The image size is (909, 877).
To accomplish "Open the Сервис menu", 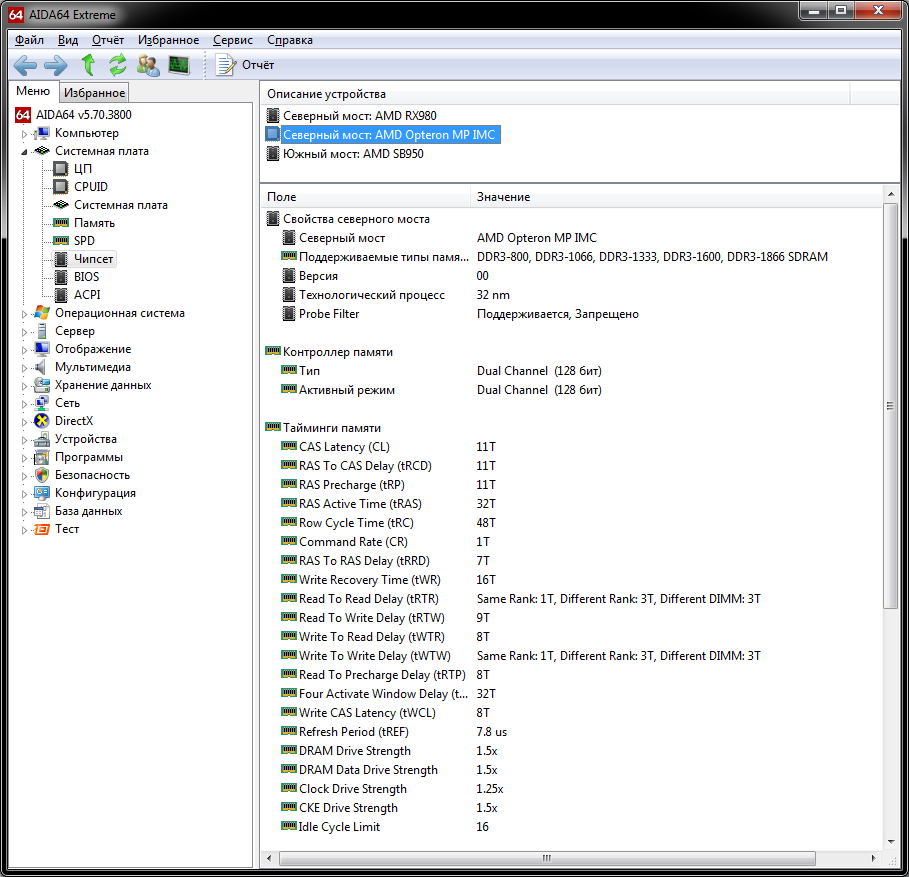I will tap(232, 40).
